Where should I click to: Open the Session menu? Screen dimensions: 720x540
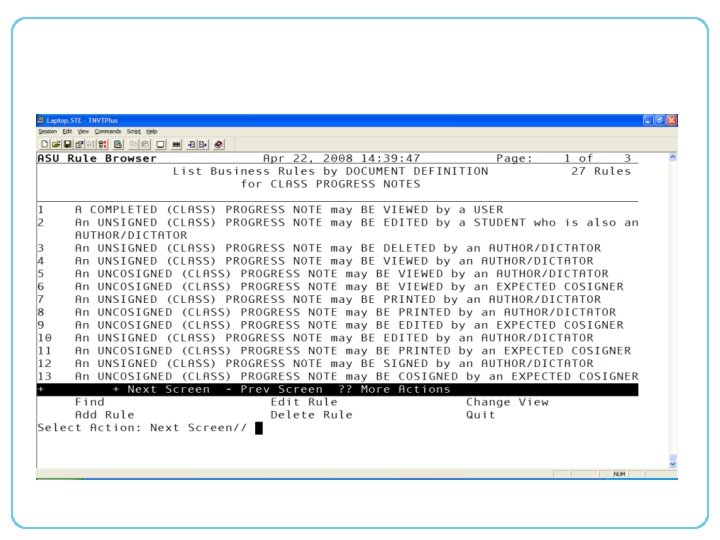click(x=47, y=131)
